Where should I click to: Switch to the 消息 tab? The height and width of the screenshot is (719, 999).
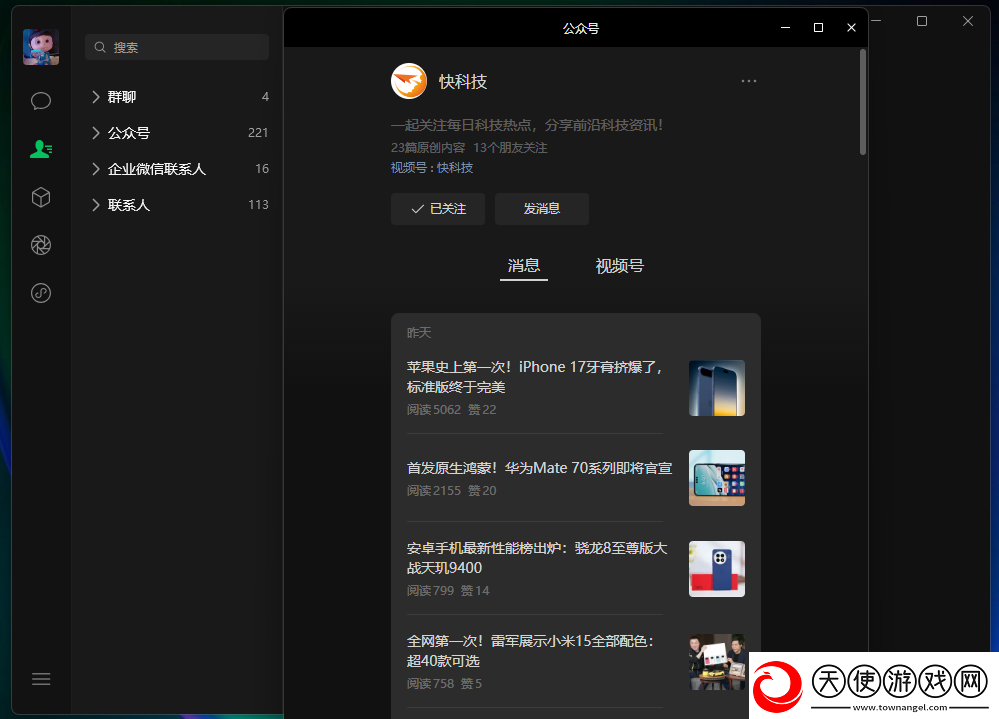(x=524, y=266)
